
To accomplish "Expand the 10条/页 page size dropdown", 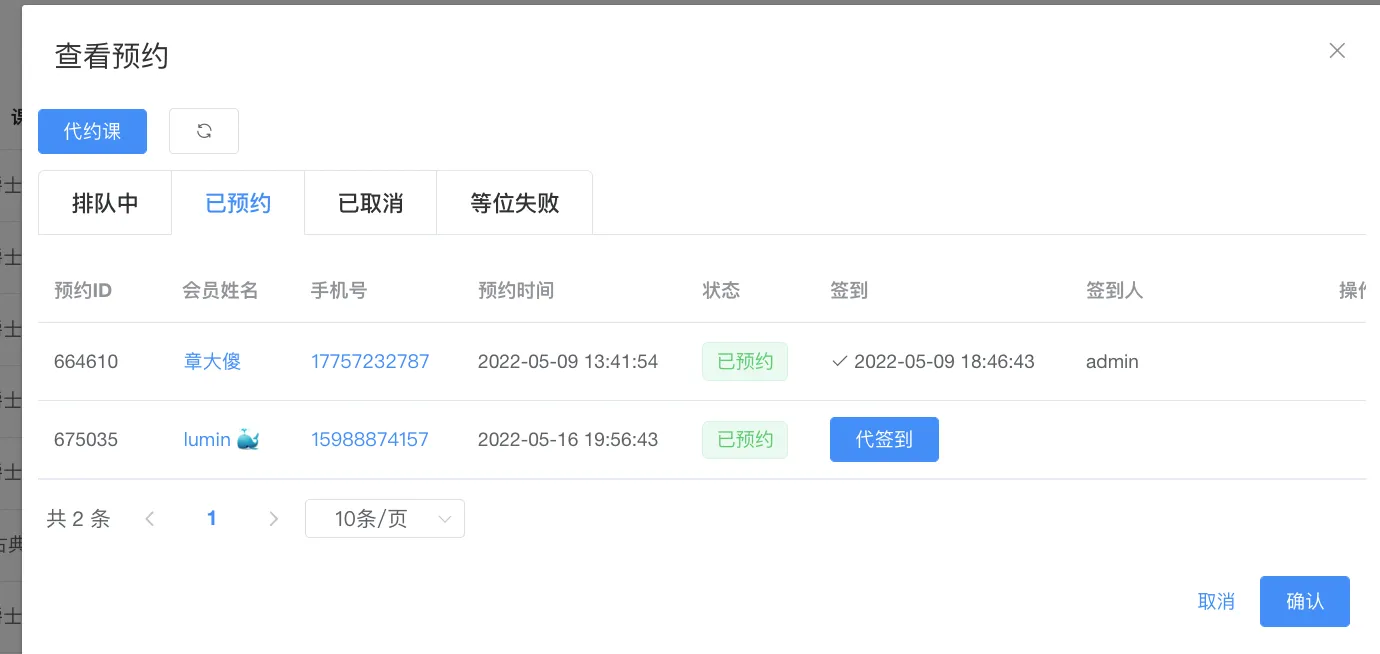I will pos(384,518).
